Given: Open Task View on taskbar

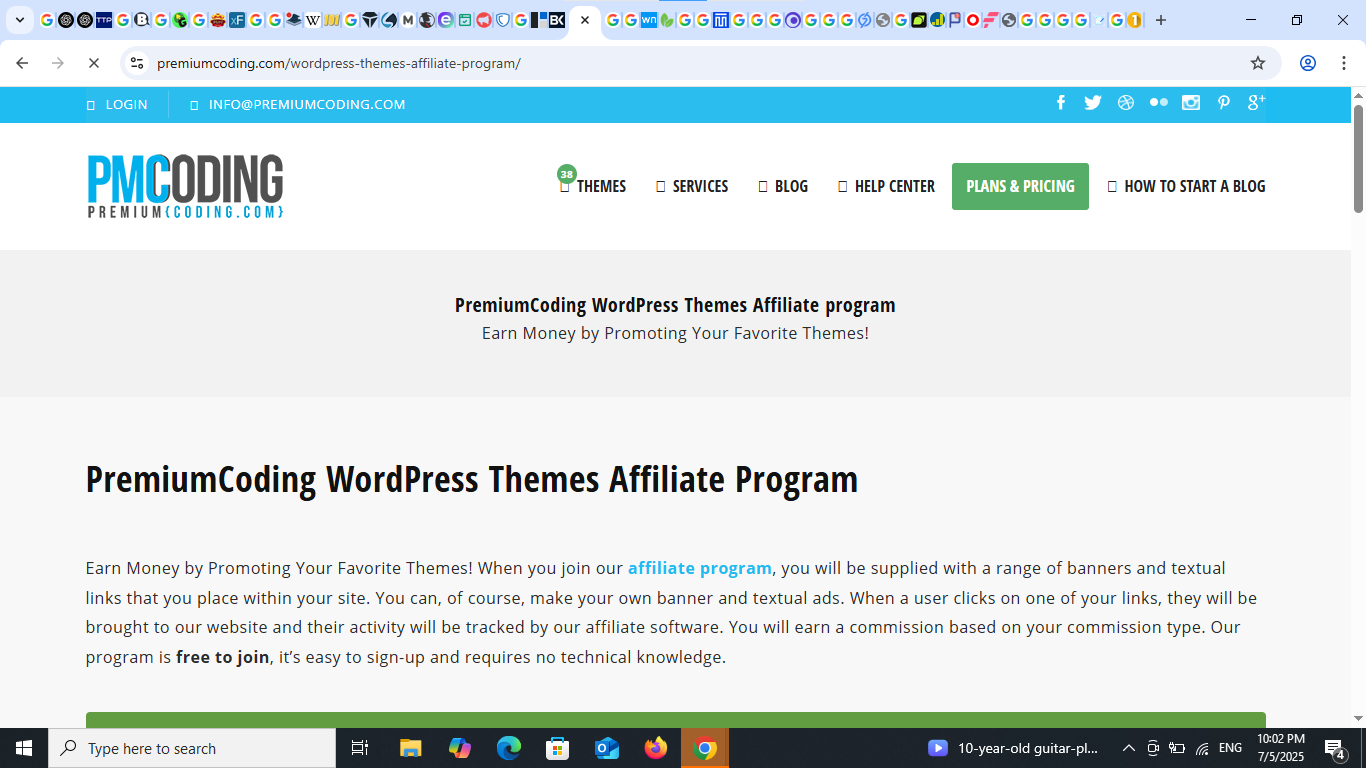Looking at the screenshot, I should pos(360,748).
